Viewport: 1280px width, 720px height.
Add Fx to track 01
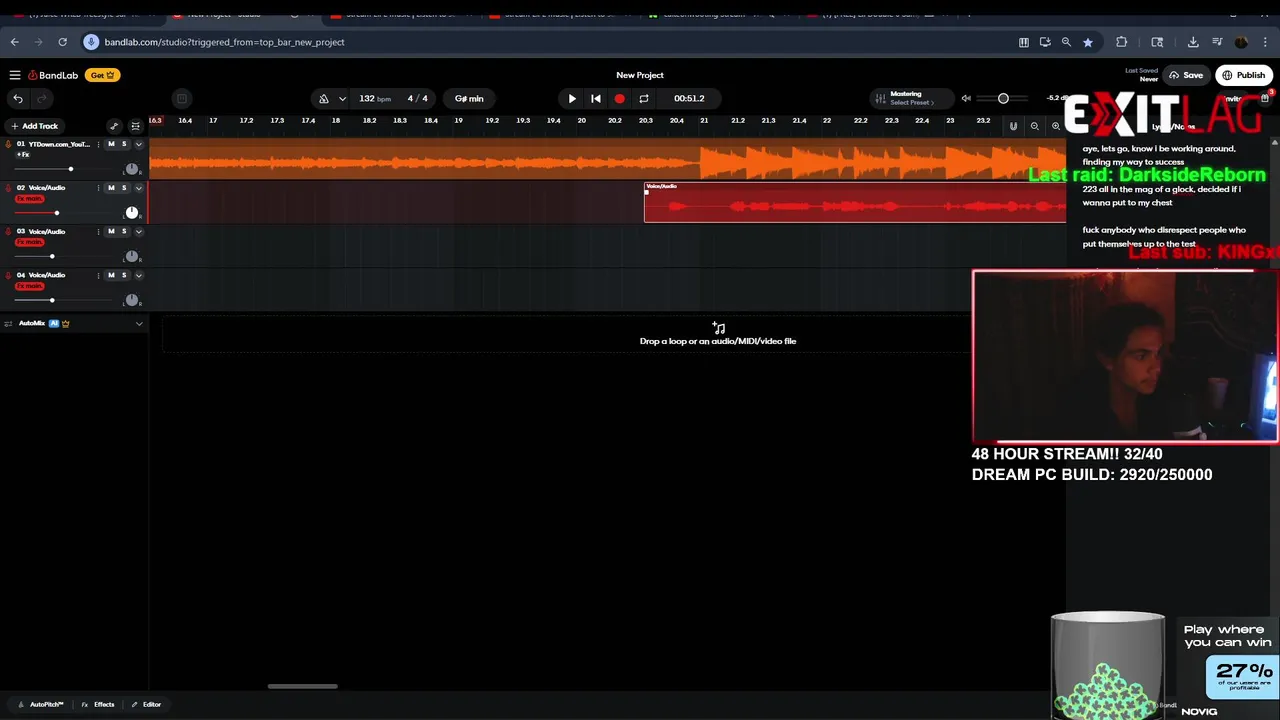click(x=23, y=155)
